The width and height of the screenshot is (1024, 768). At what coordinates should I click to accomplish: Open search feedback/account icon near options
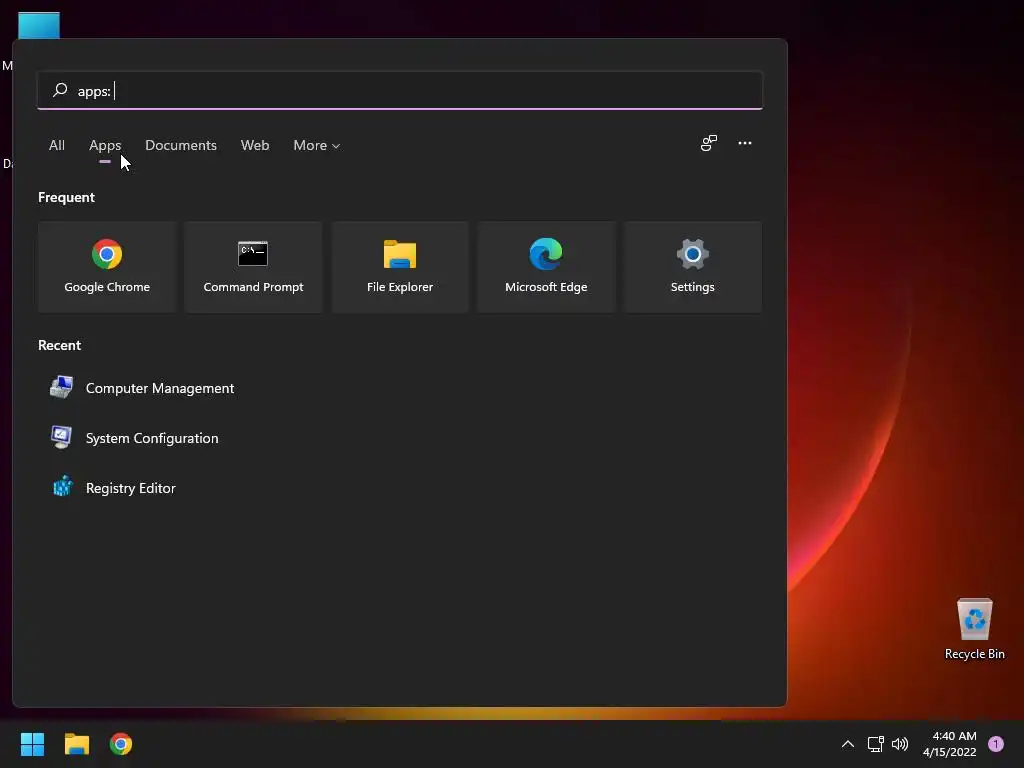click(709, 143)
